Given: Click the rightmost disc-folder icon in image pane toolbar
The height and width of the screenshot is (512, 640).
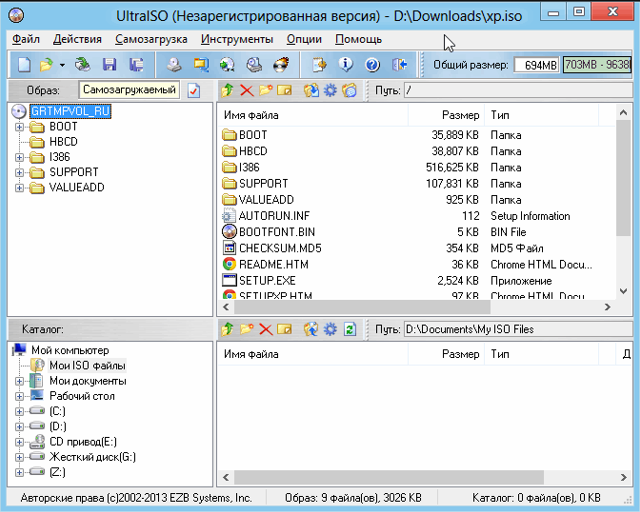Looking at the screenshot, I should (x=349, y=90).
